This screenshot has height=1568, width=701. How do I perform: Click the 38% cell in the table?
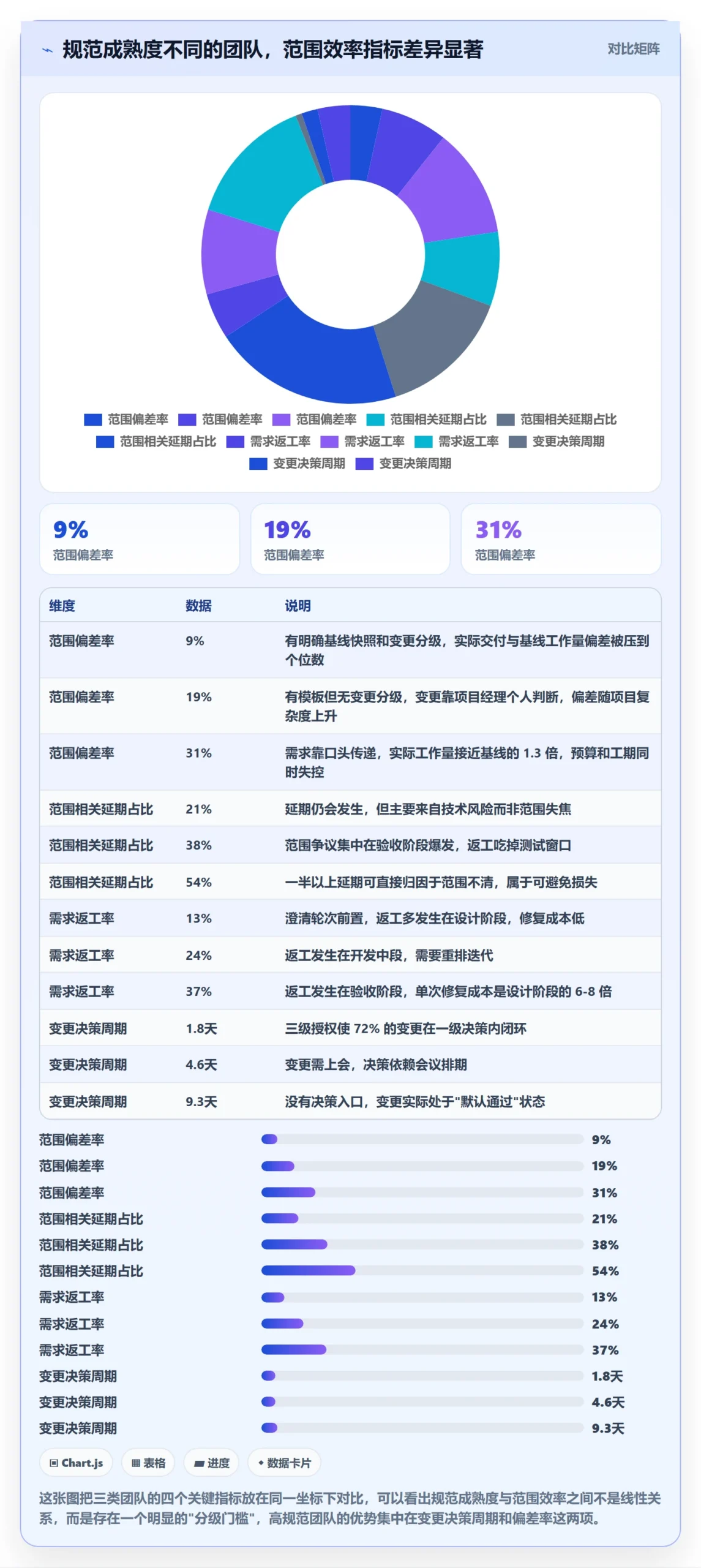(x=199, y=845)
